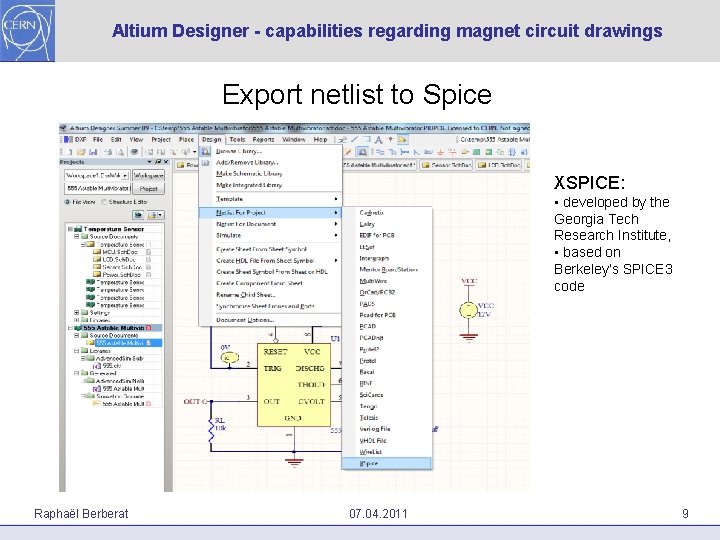Image resolution: width=720 pixels, height=540 pixels.
Task: Click the Project button
Action: click(x=148, y=189)
